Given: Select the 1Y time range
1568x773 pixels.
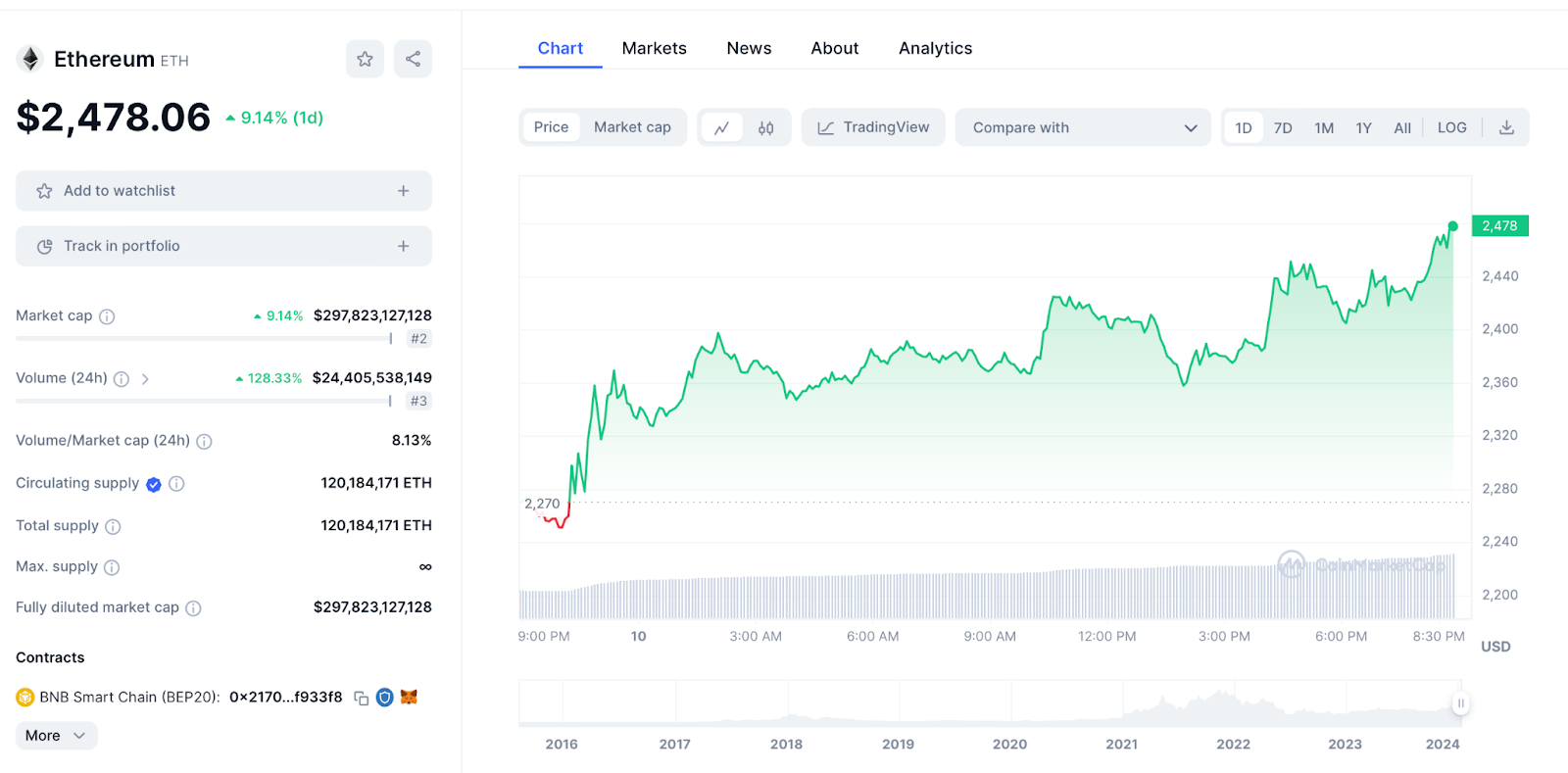Looking at the screenshot, I should tap(1363, 127).
